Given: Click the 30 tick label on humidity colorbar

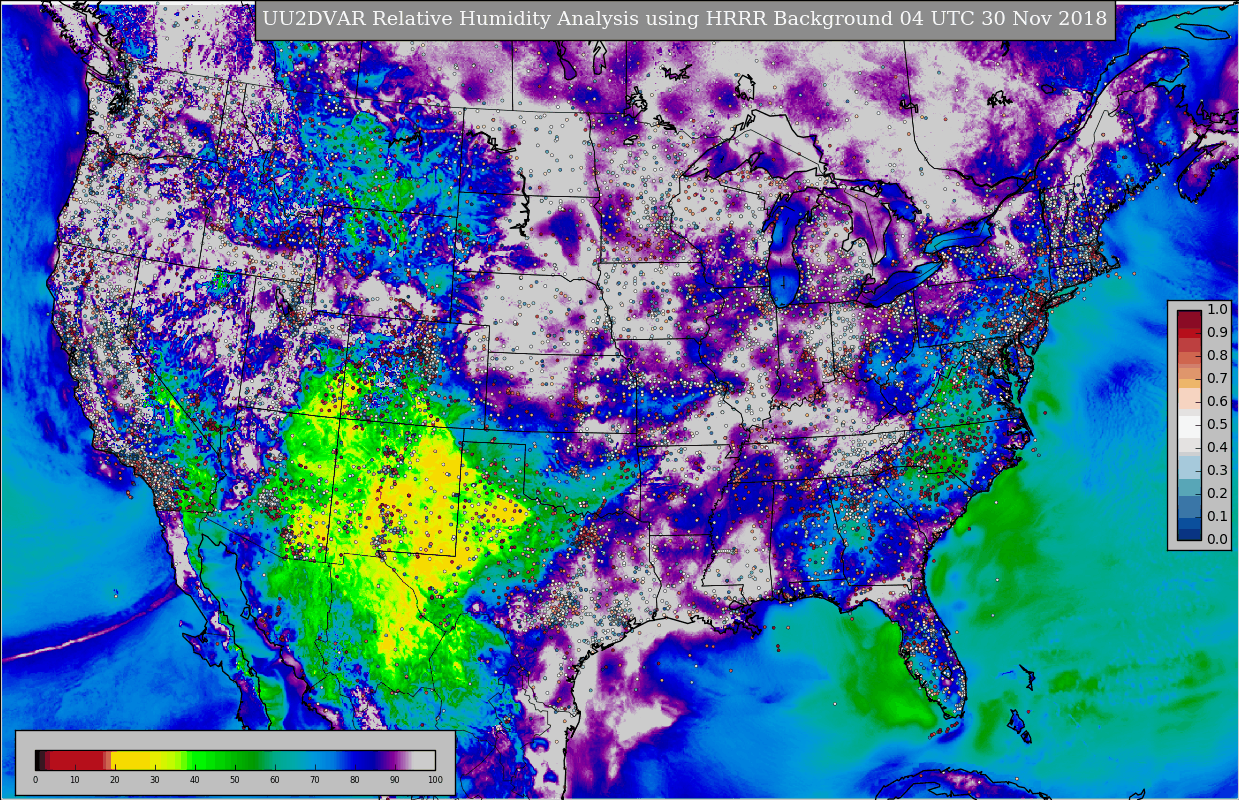Looking at the screenshot, I should point(155,780).
